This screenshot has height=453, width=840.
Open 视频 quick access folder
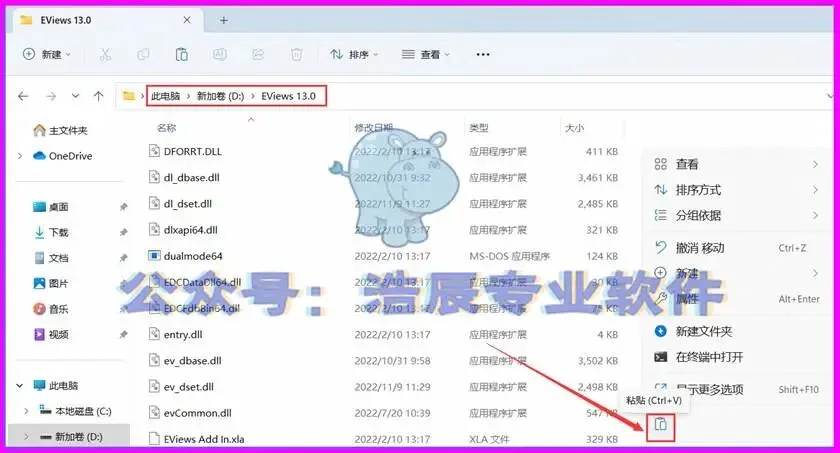51,335
